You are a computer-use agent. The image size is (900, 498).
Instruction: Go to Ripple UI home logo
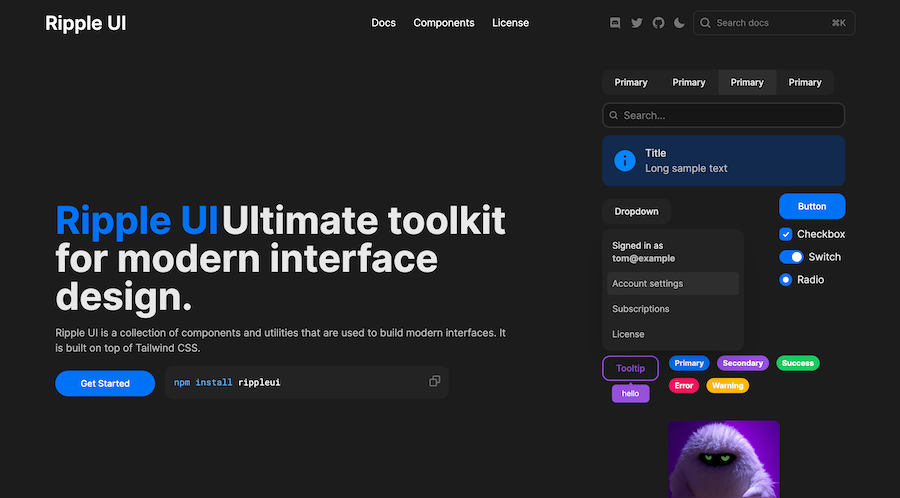pyautogui.click(x=86, y=24)
